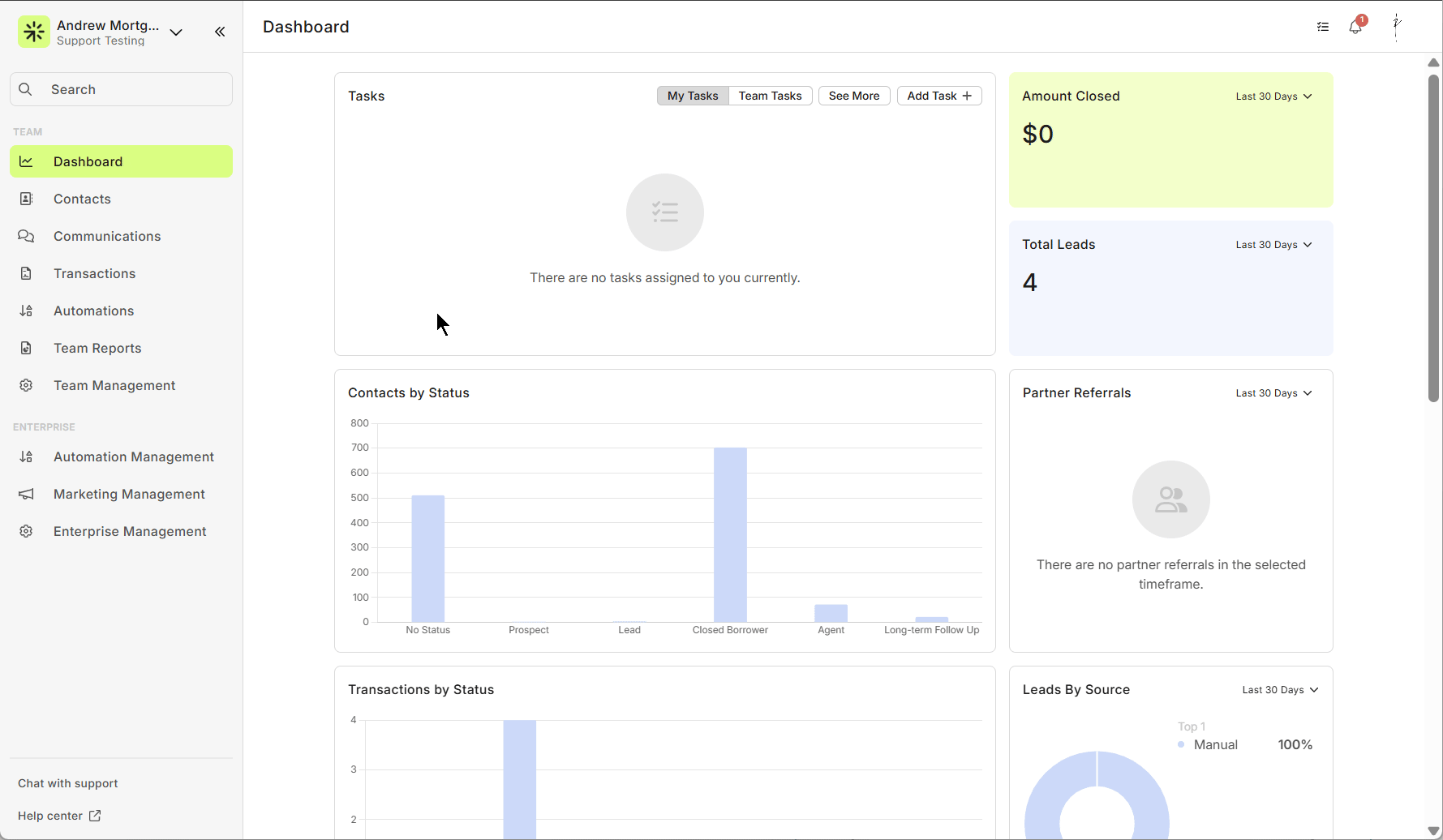
Task: Click the Marketing Management megaphone icon
Action: (x=26, y=494)
